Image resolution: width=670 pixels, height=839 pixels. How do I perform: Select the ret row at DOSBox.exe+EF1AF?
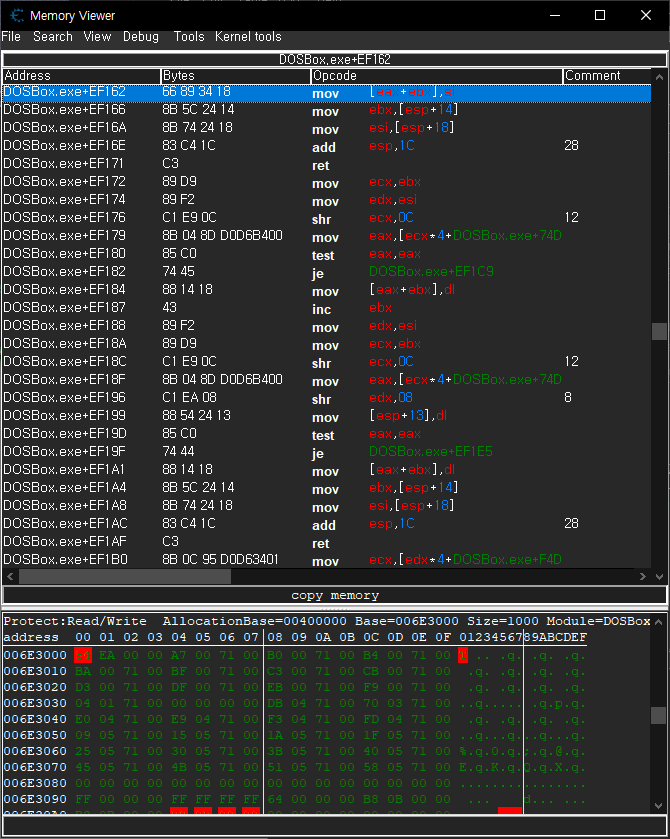(326, 542)
